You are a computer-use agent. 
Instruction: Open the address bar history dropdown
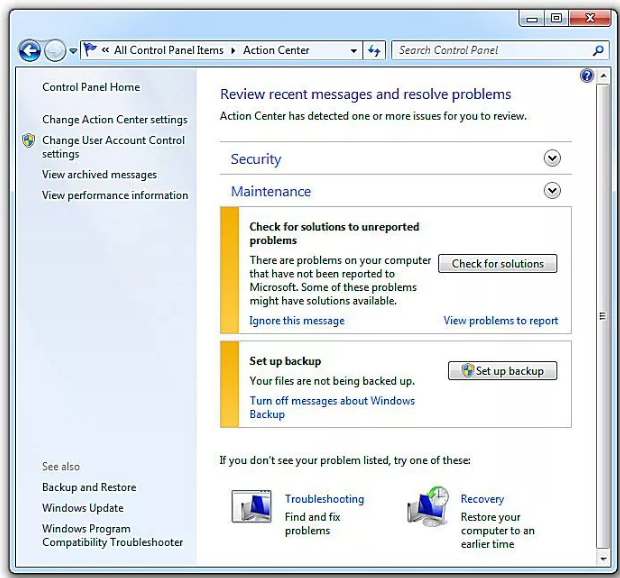click(354, 51)
